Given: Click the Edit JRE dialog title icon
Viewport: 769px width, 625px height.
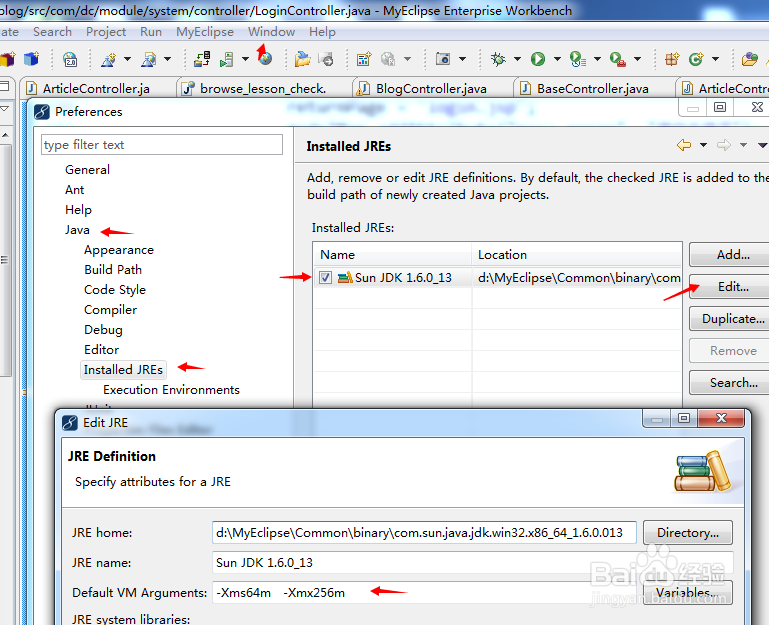Looking at the screenshot, I should tap(70, 422).
